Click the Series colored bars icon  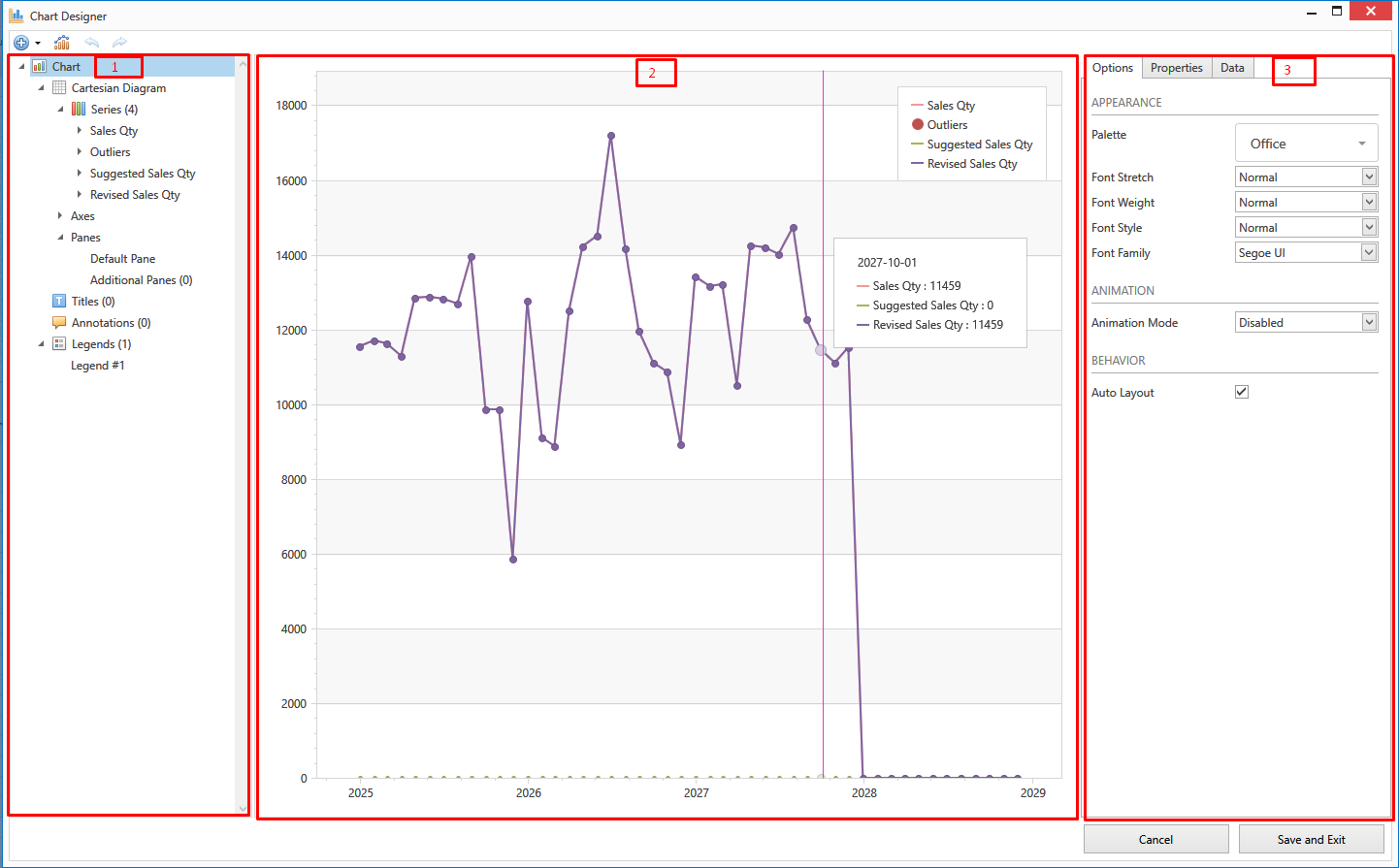tap(79, 110)
